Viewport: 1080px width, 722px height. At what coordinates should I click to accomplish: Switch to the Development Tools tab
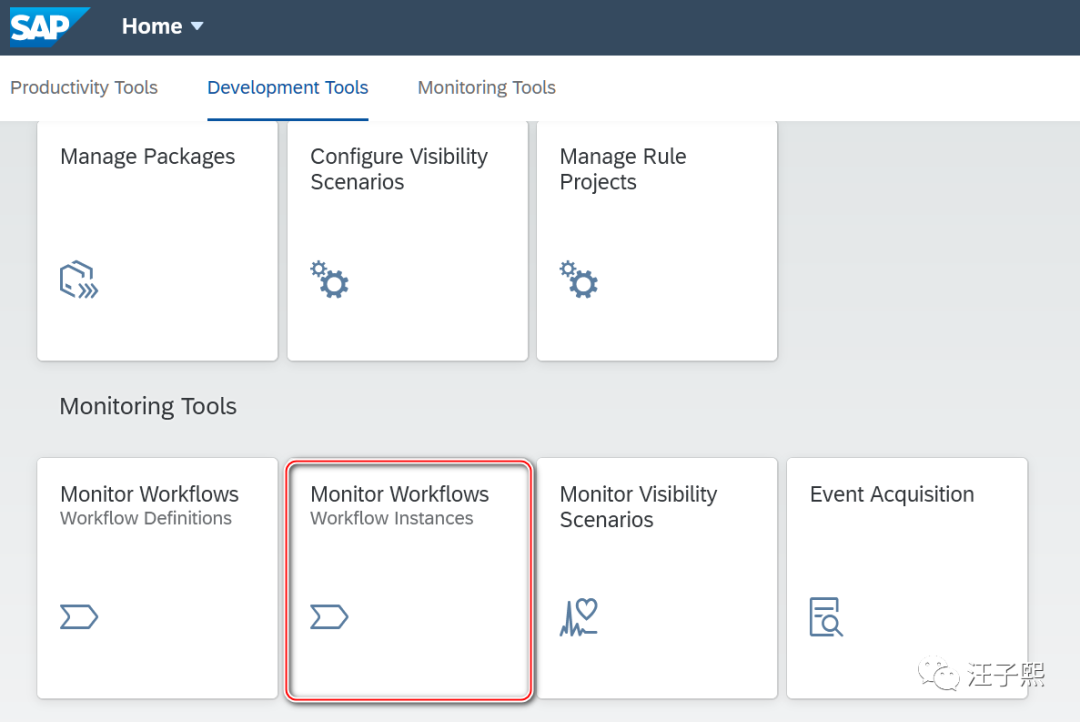click(288, 88)
